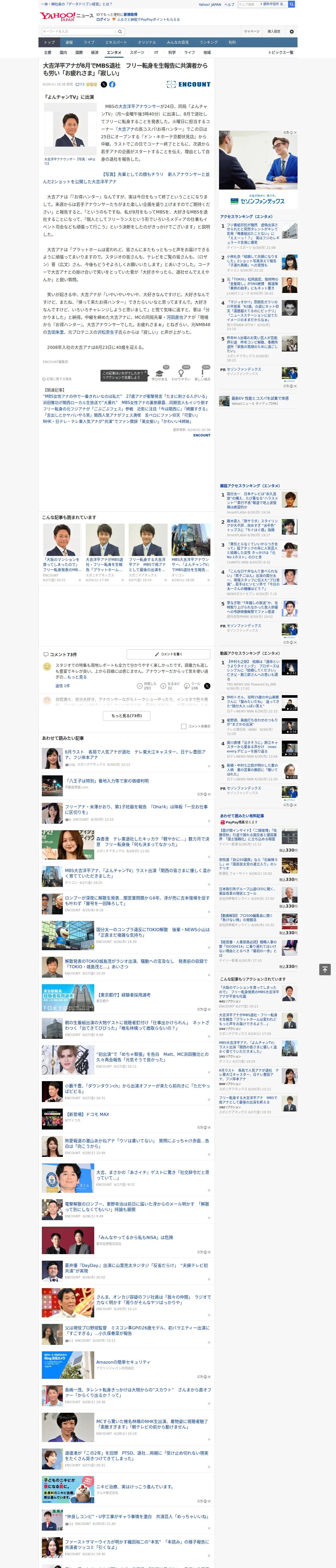Screen dimensions: 336x1568
Task: Select トップ navigation tab
Action: pyautogui.click(x=49, y=43)
